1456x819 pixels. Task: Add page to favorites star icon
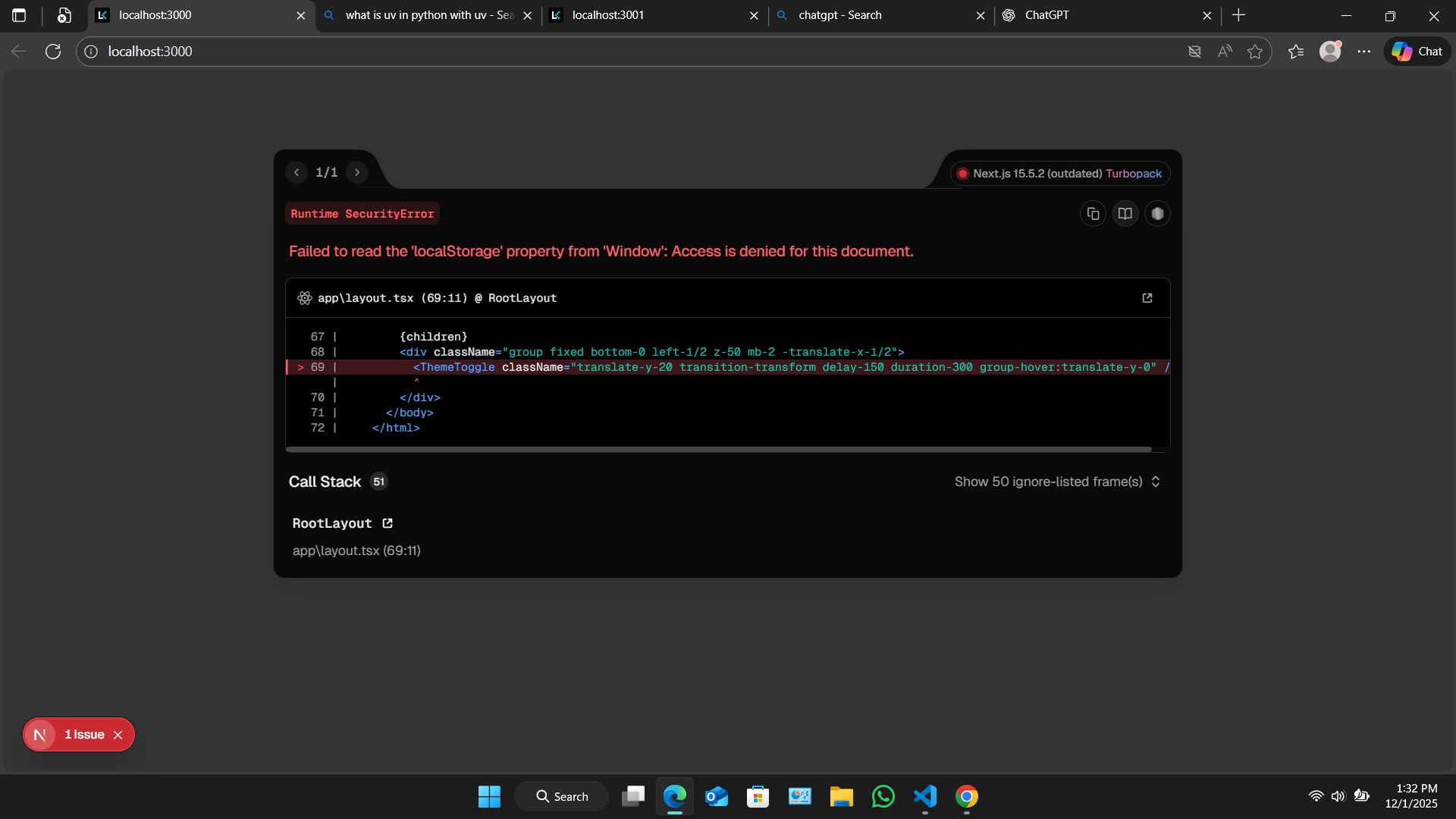(x=1255, y=52)
